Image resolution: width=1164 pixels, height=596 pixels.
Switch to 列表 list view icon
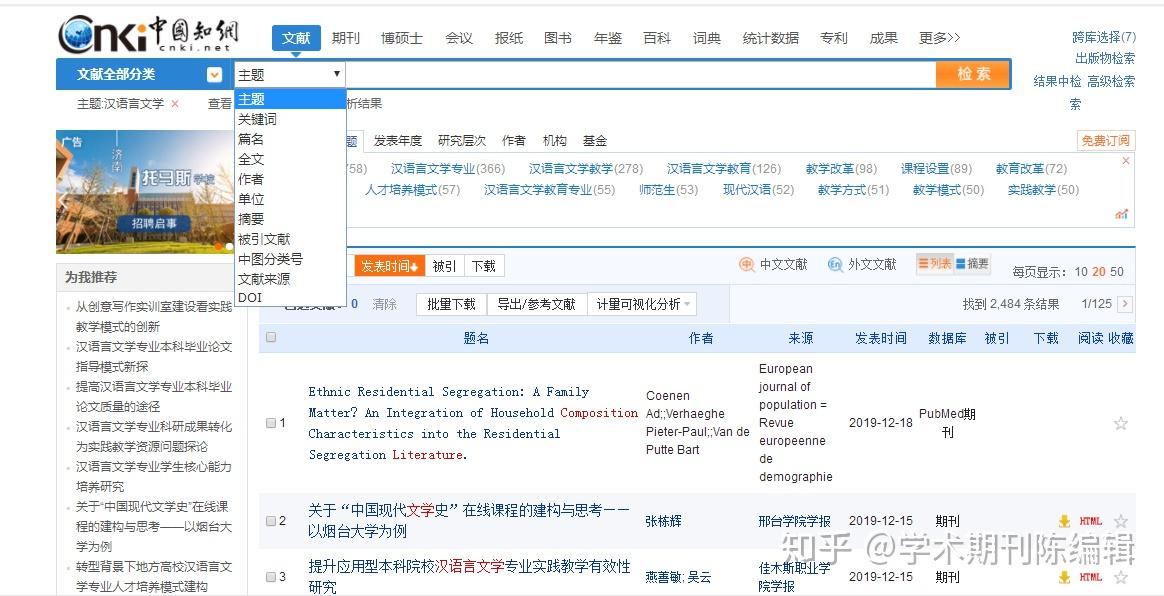tap(934, 263)
